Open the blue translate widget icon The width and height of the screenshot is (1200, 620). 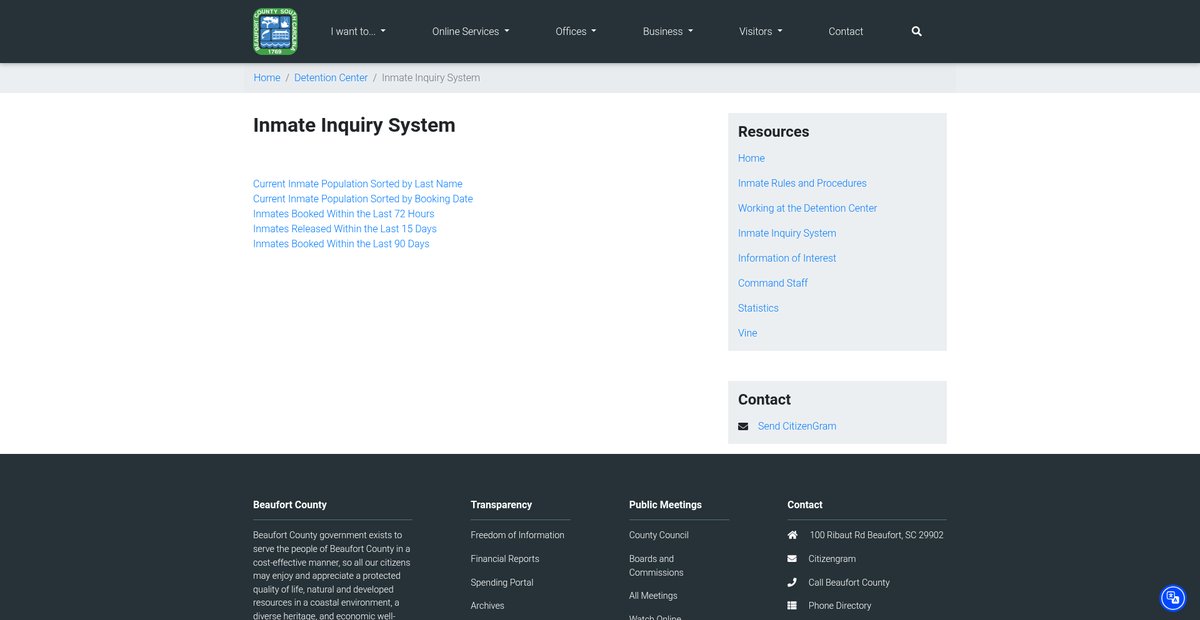1172,598
